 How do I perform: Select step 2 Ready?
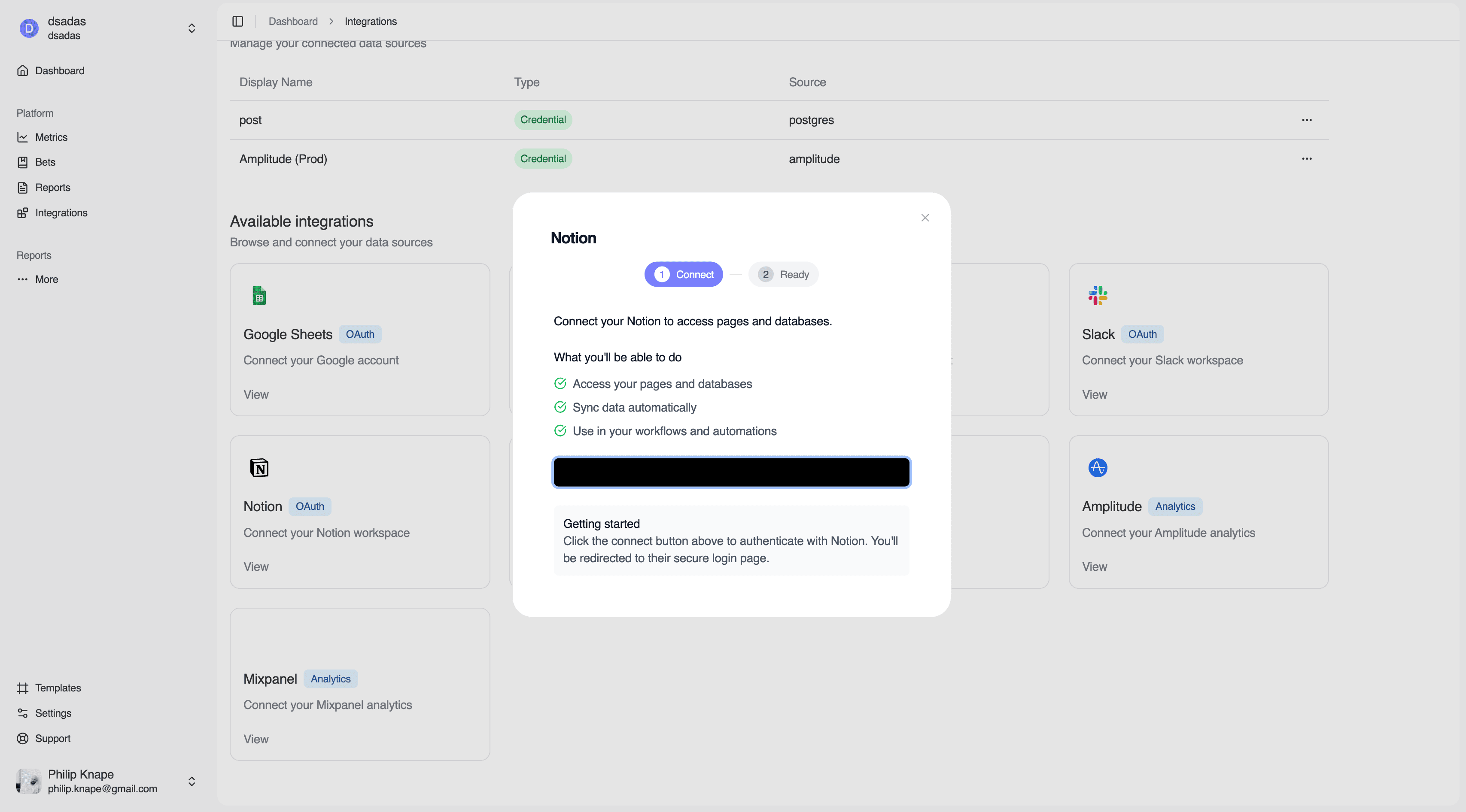783,275
